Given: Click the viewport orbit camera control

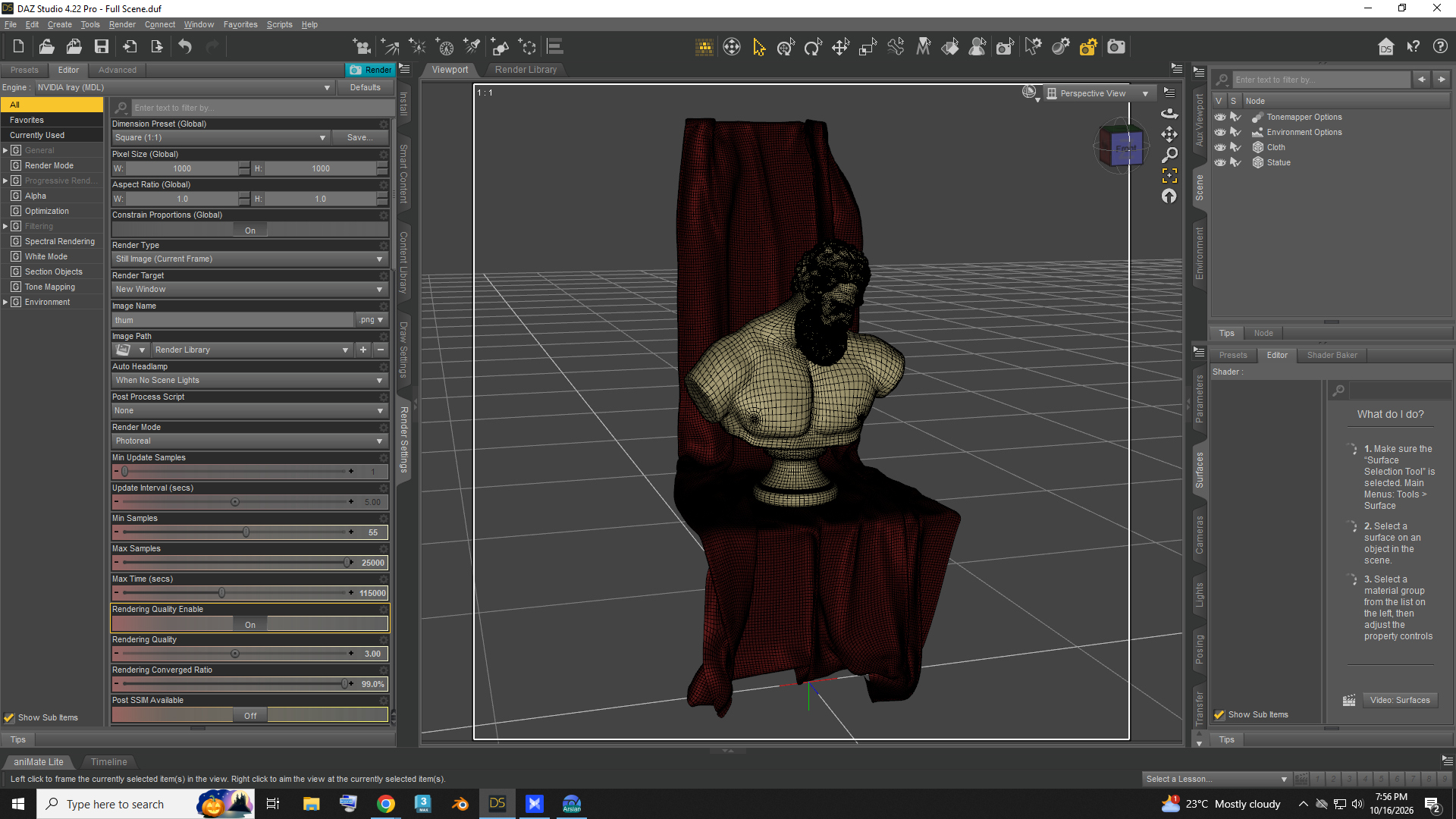Looking at the screenshot, I should click(x=1169, y=113).
